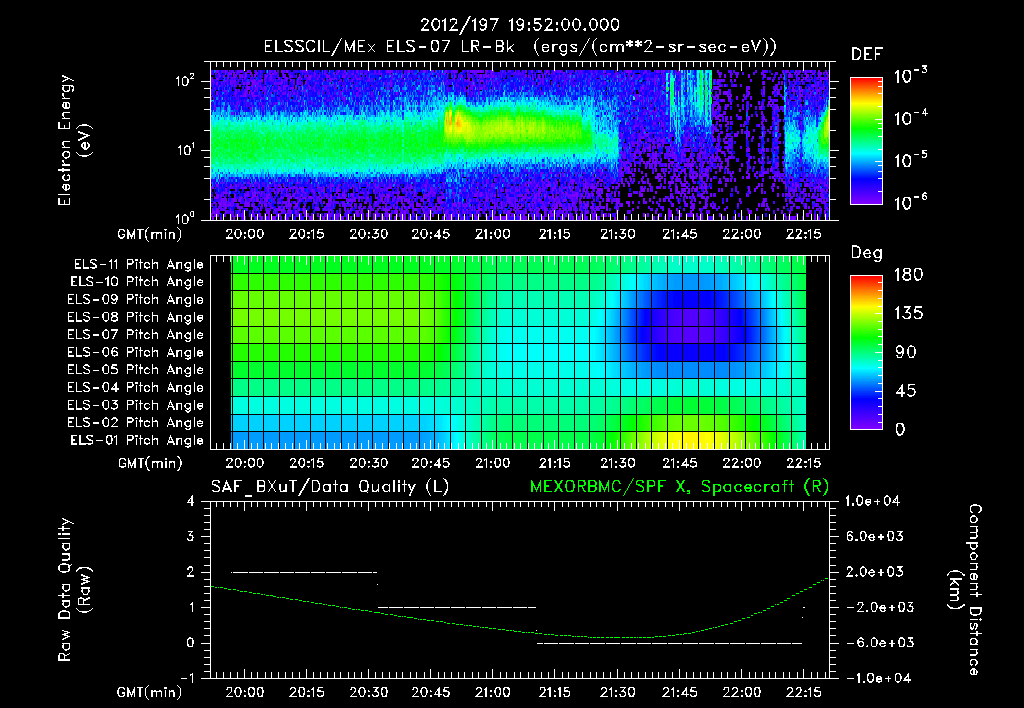
Task: Click the 20:45 tick under the spectrogram
Action: [430, 234]
